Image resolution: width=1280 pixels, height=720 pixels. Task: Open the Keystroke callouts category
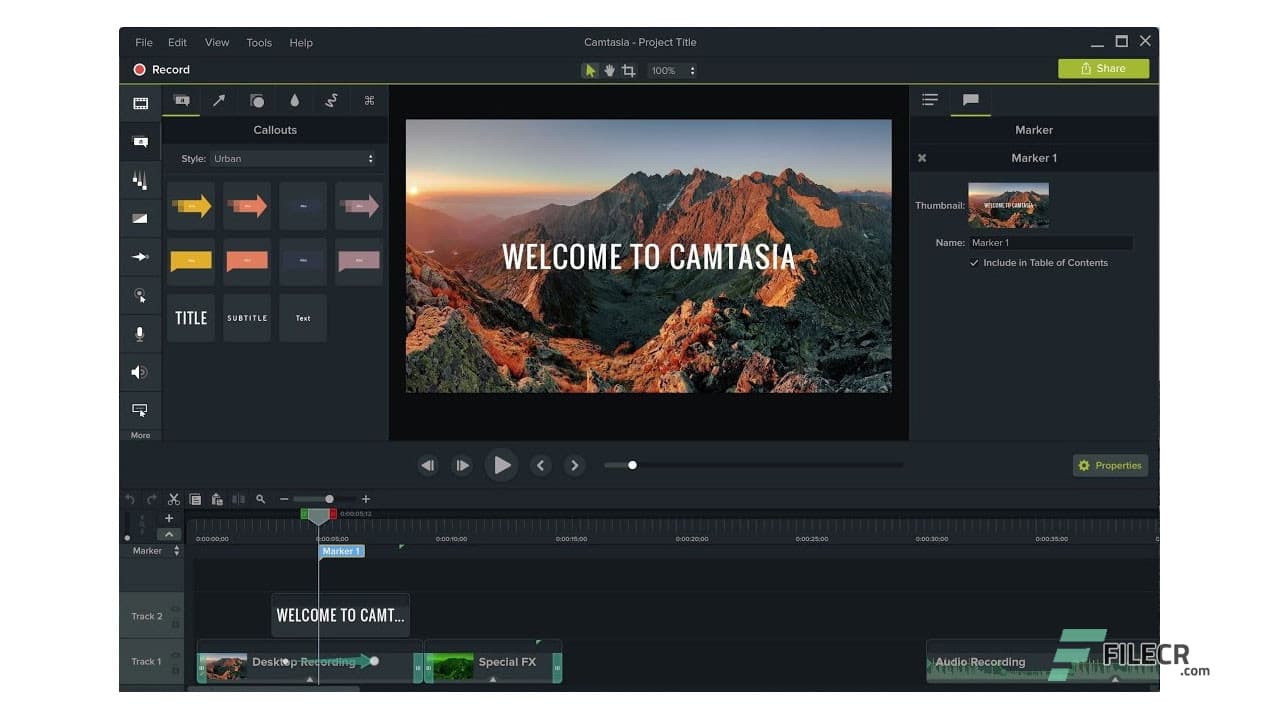[x=368, y=100]
